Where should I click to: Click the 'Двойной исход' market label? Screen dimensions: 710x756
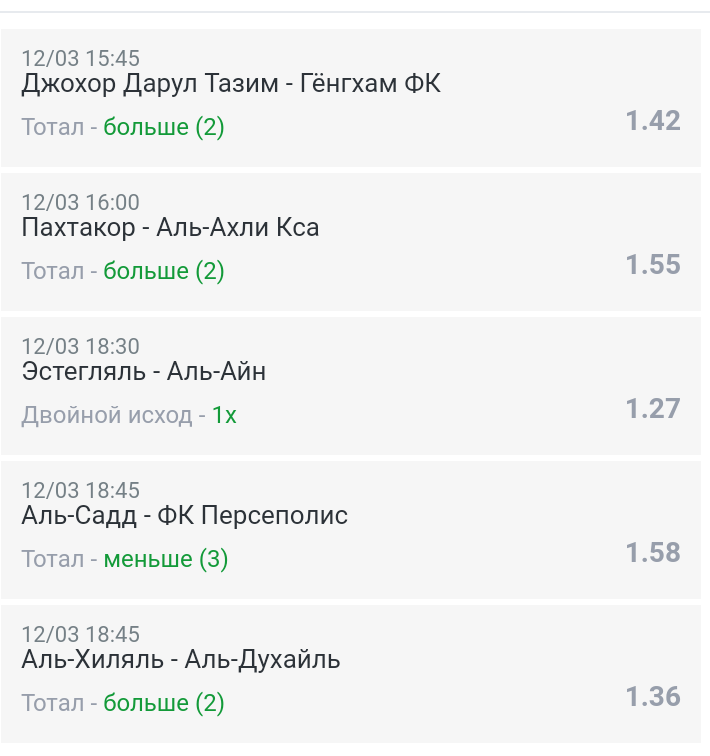coord(107,415)
